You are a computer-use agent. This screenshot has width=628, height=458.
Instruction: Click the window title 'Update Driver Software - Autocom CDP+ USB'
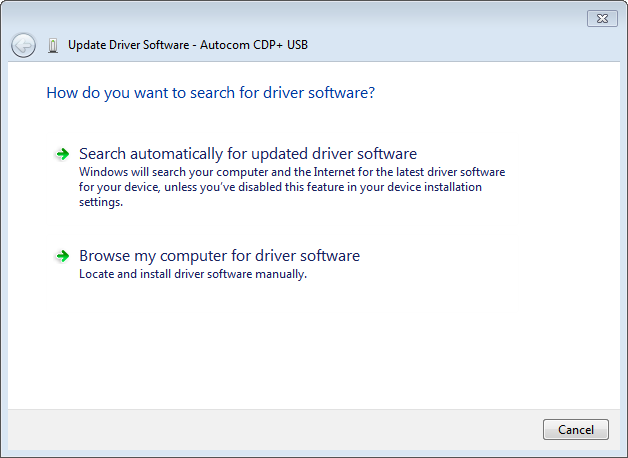188,45
